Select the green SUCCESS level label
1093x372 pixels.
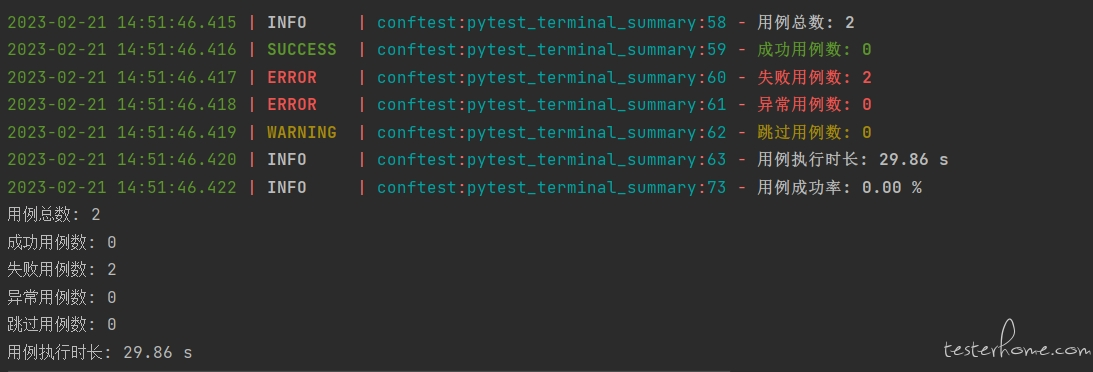(x=302, y=50)
